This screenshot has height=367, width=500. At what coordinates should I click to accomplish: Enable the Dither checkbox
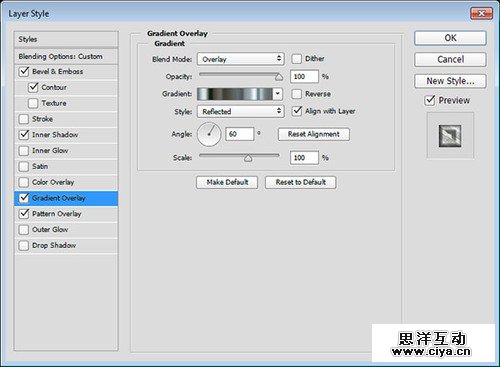coord(296,59)
